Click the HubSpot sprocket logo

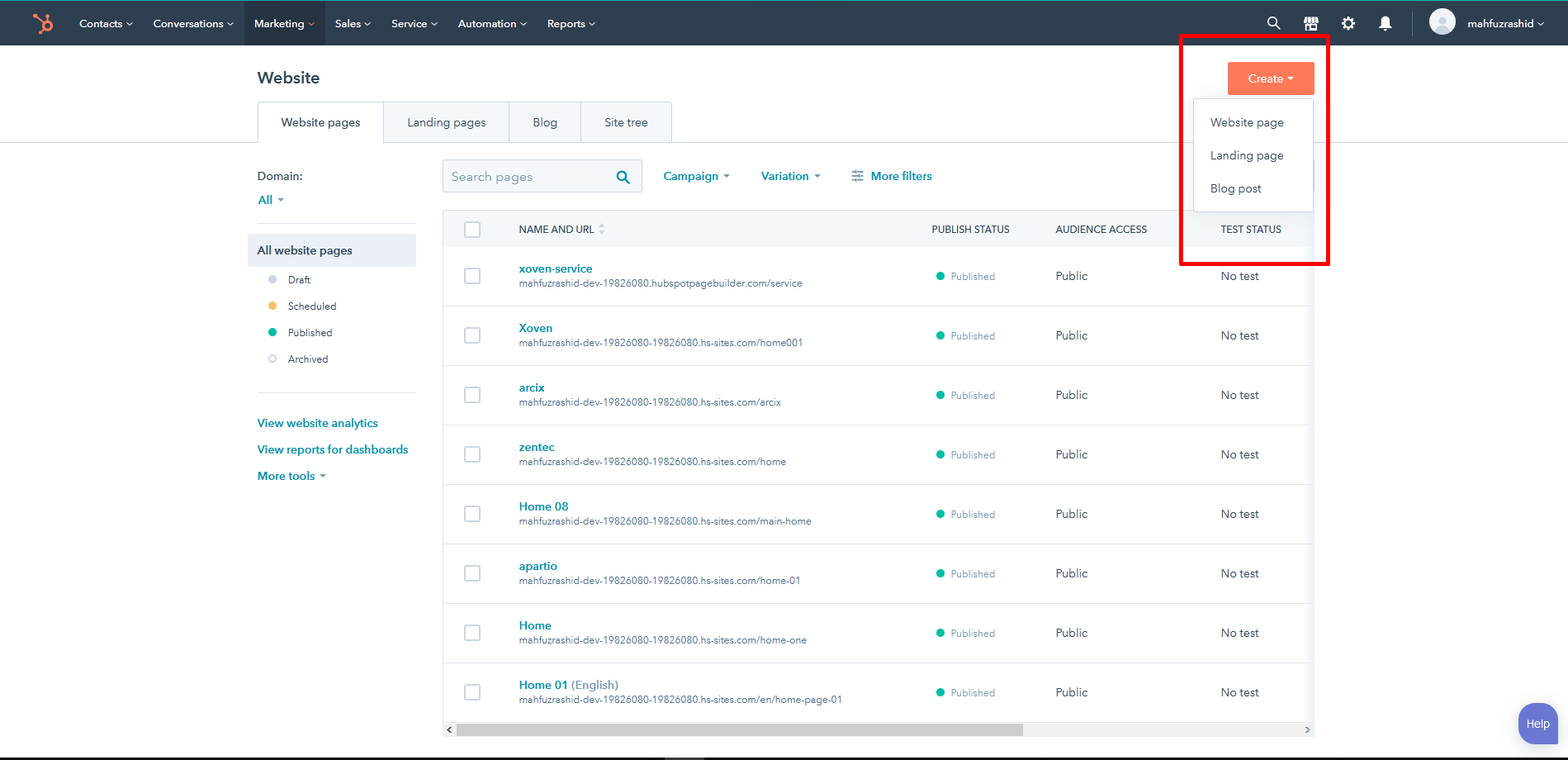pyautogui.click(x=43, y=23)
